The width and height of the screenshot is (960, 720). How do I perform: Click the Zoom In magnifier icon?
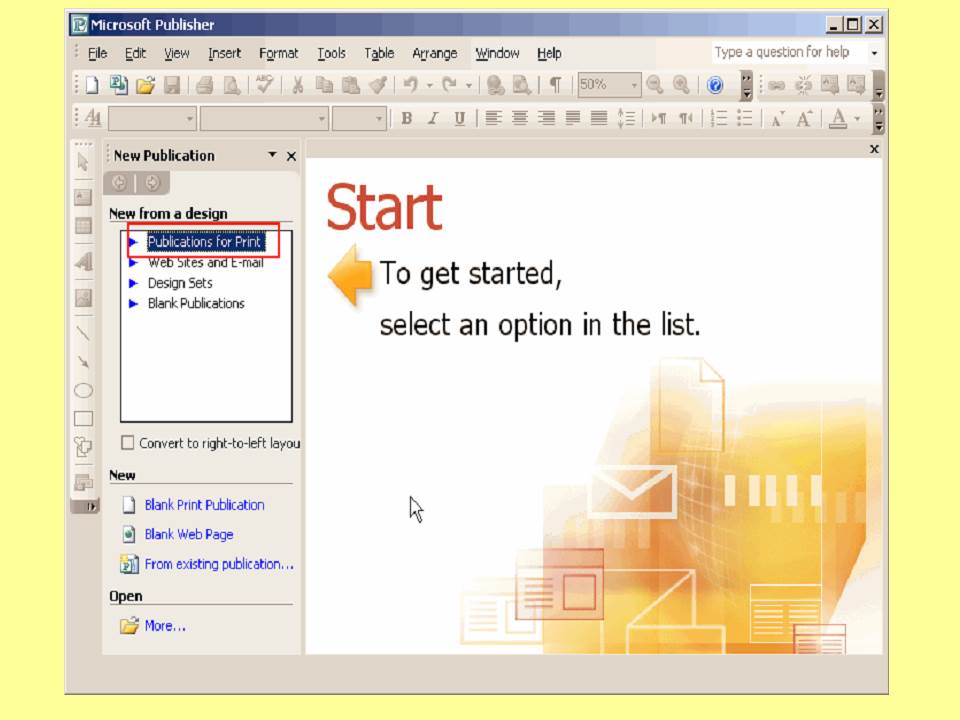click(681, 84)
